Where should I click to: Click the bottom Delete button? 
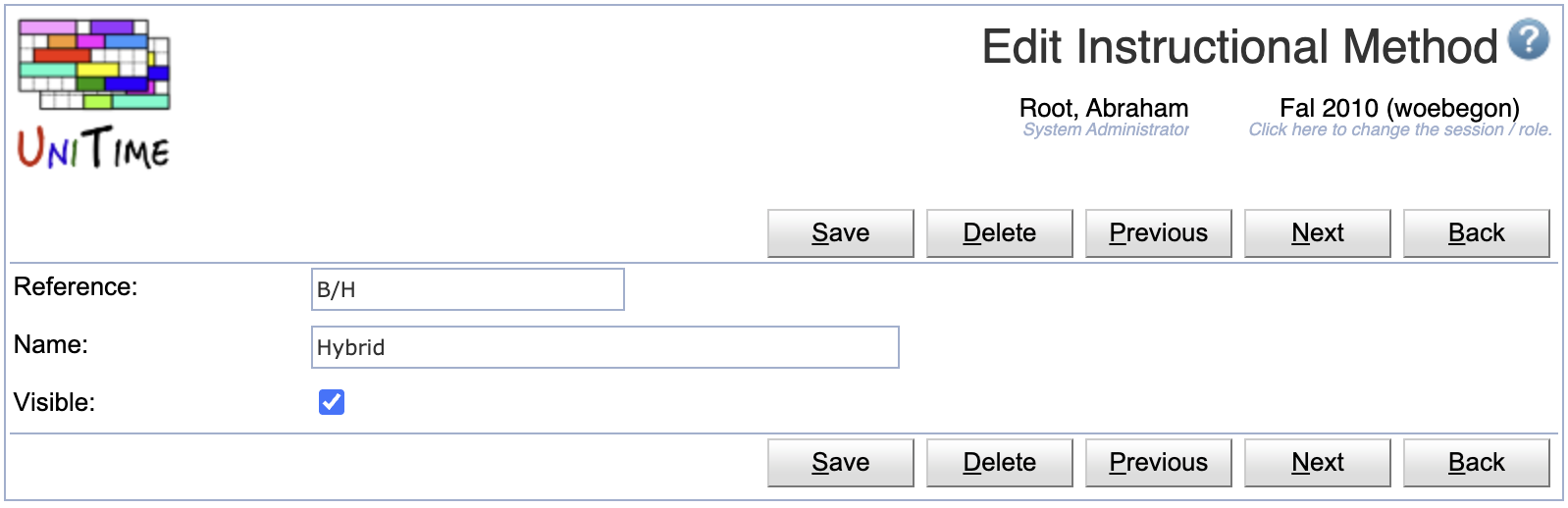pos(1000,463)
